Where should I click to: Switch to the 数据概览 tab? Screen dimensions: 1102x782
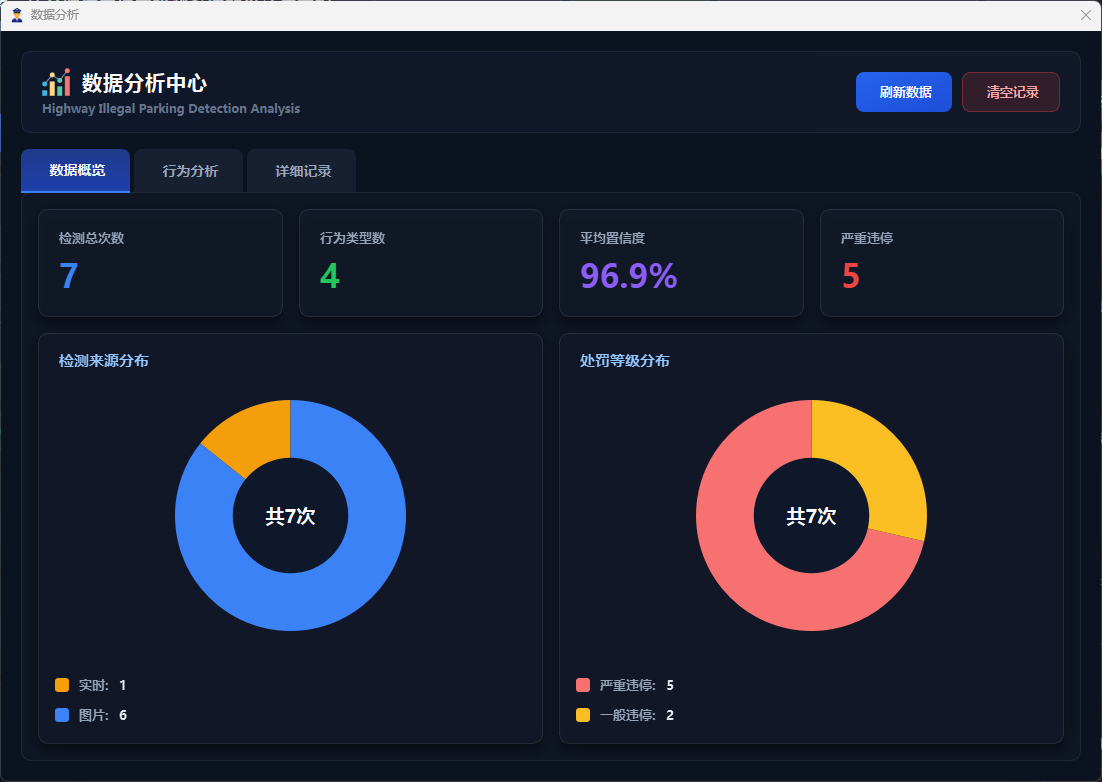(x=76, y=171)
